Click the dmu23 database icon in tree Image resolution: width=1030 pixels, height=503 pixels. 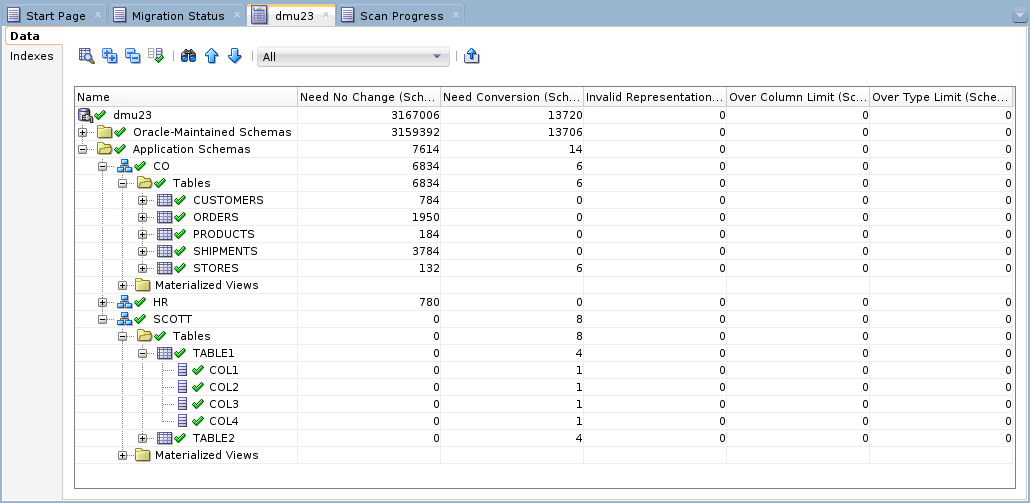[x=85, y=115]
